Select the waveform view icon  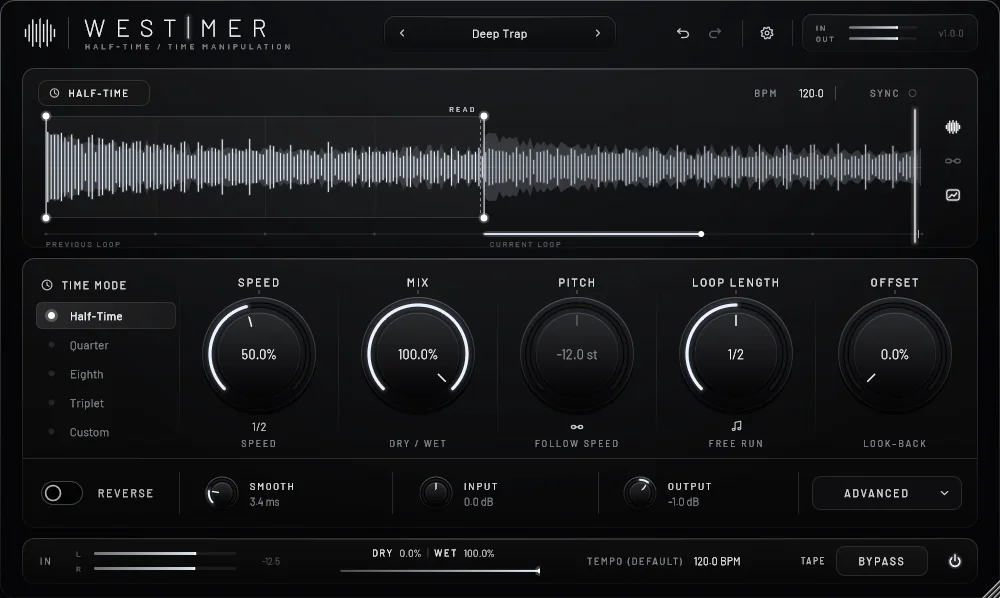(x=953, y=127)
